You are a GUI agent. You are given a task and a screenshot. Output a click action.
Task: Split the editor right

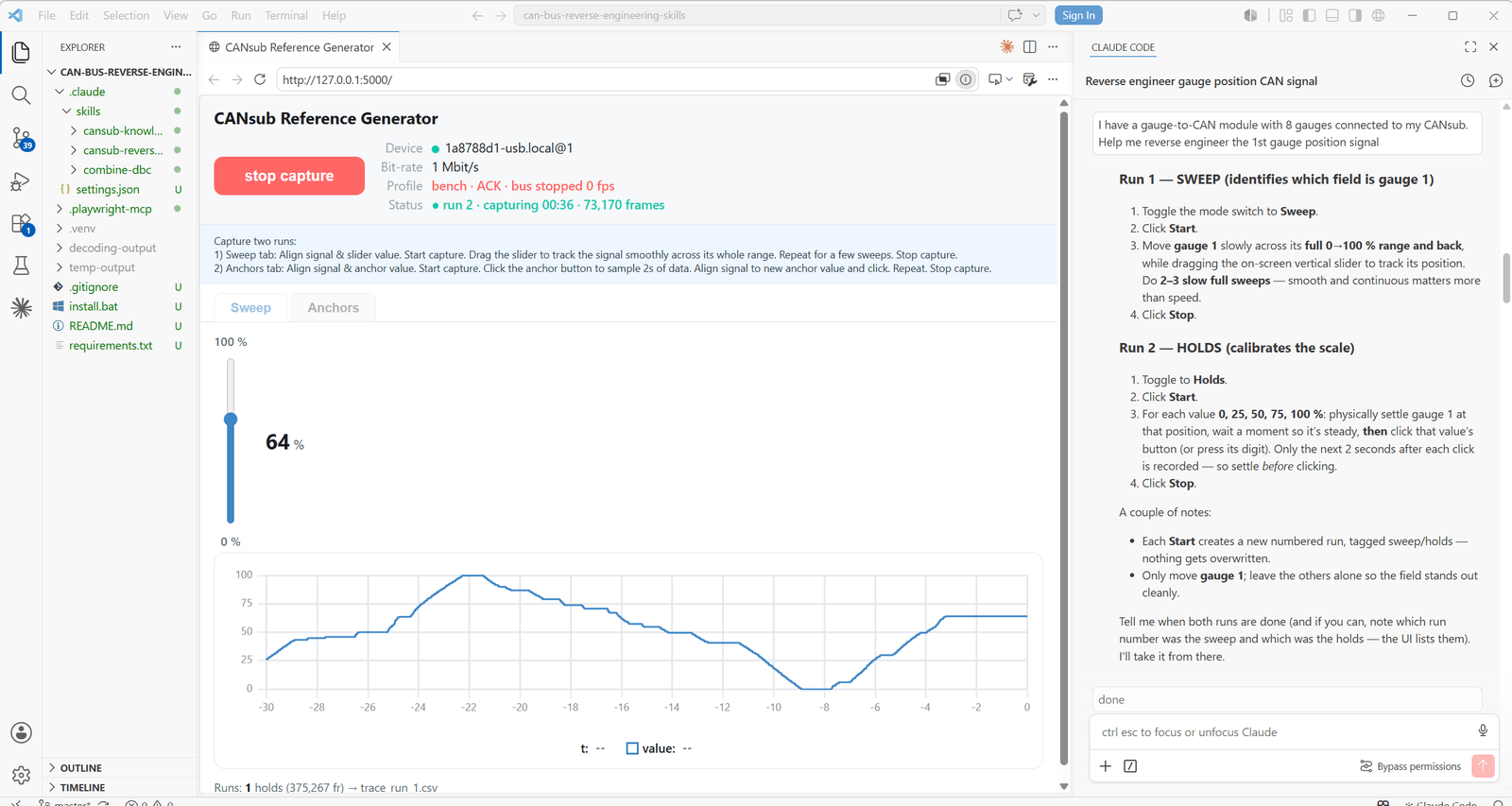(1030, 46)
